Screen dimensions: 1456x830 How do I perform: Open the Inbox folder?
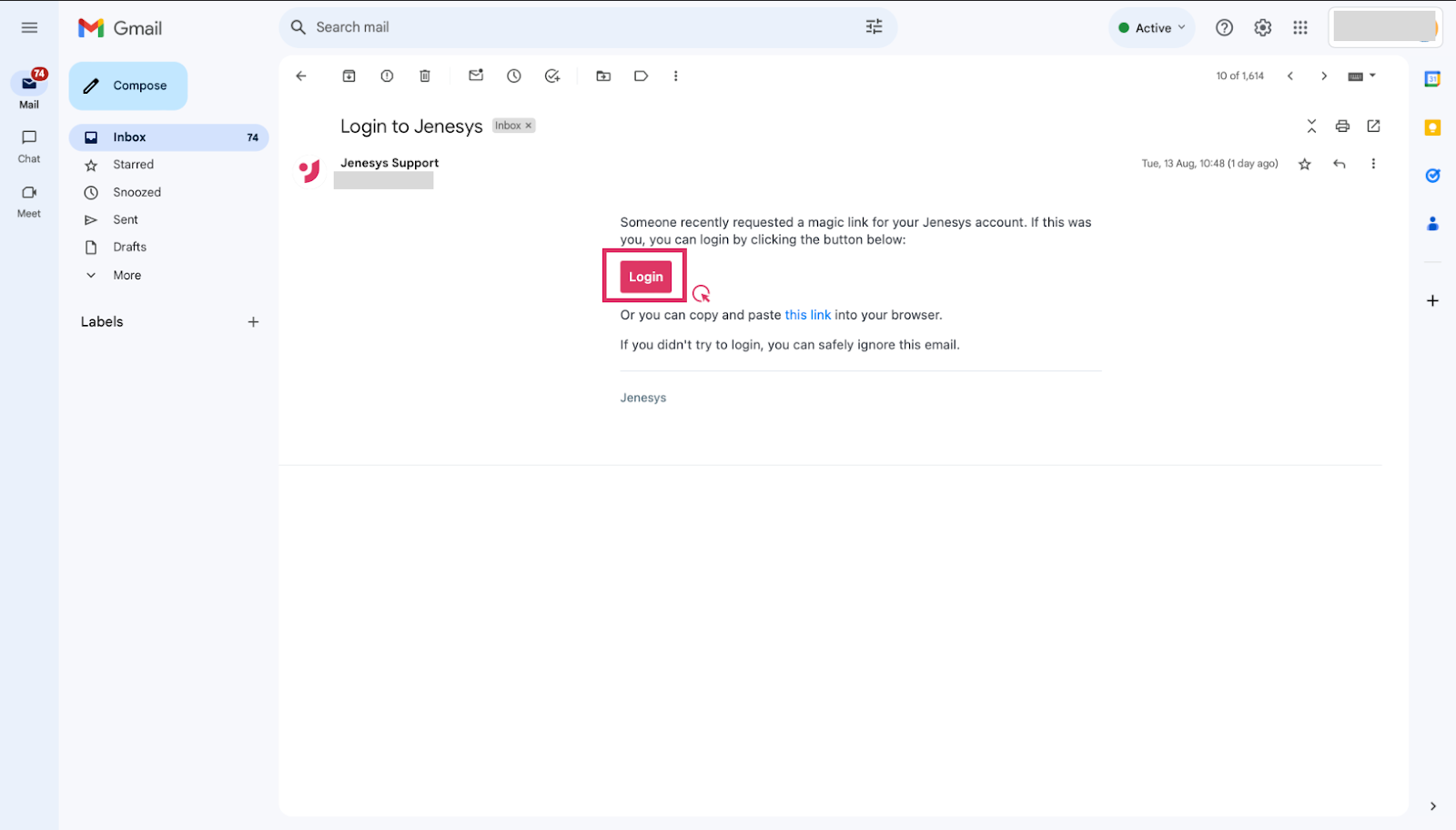169,137
